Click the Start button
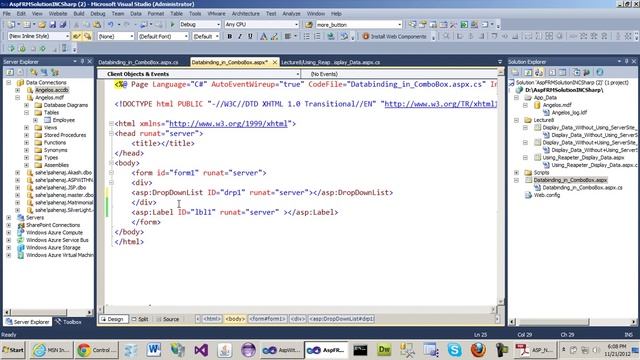Image resolution: width=640 pixels, height=360 pixels. (x=13, y=350)
